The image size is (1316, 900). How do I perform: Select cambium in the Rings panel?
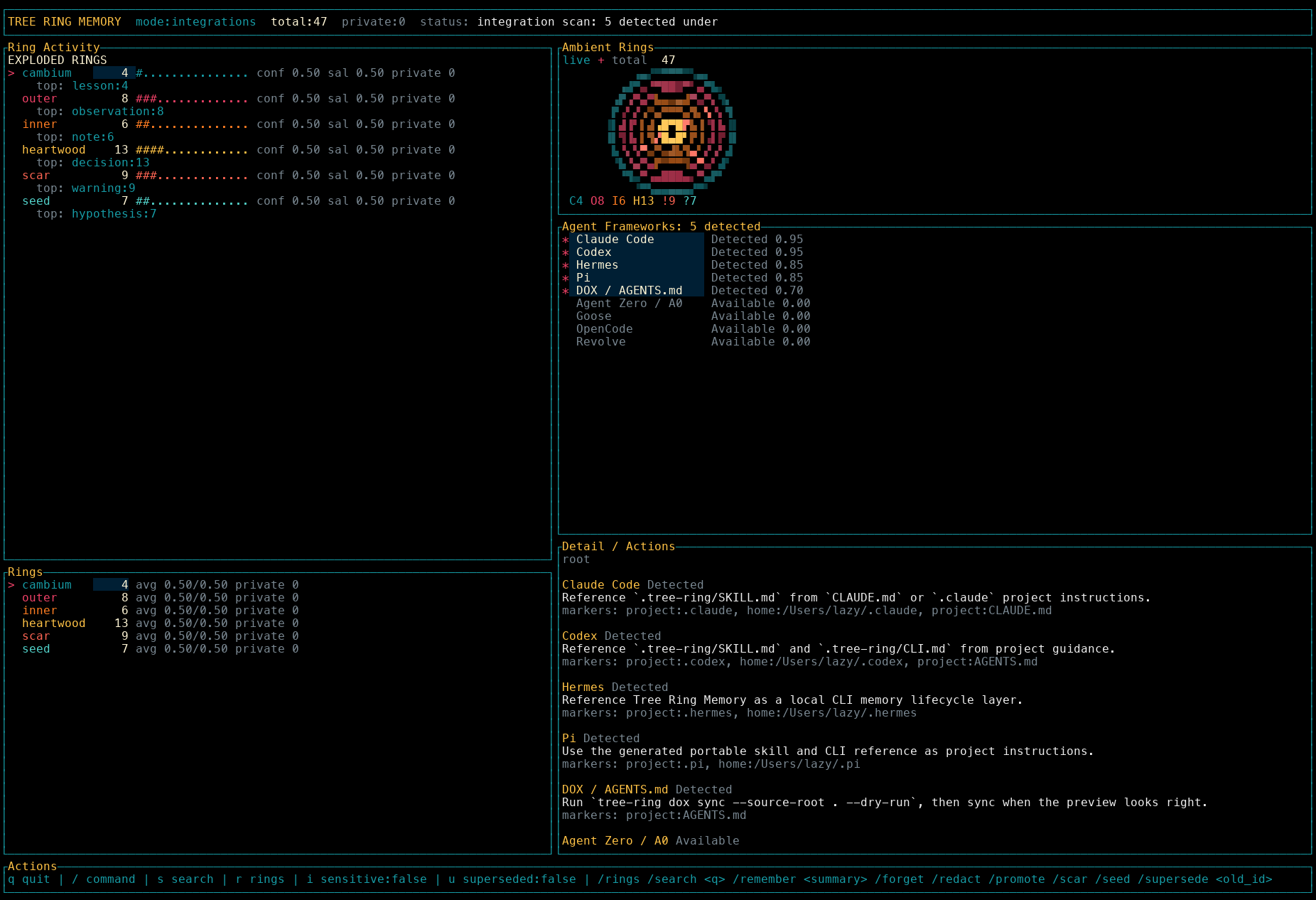coord(153,585)
